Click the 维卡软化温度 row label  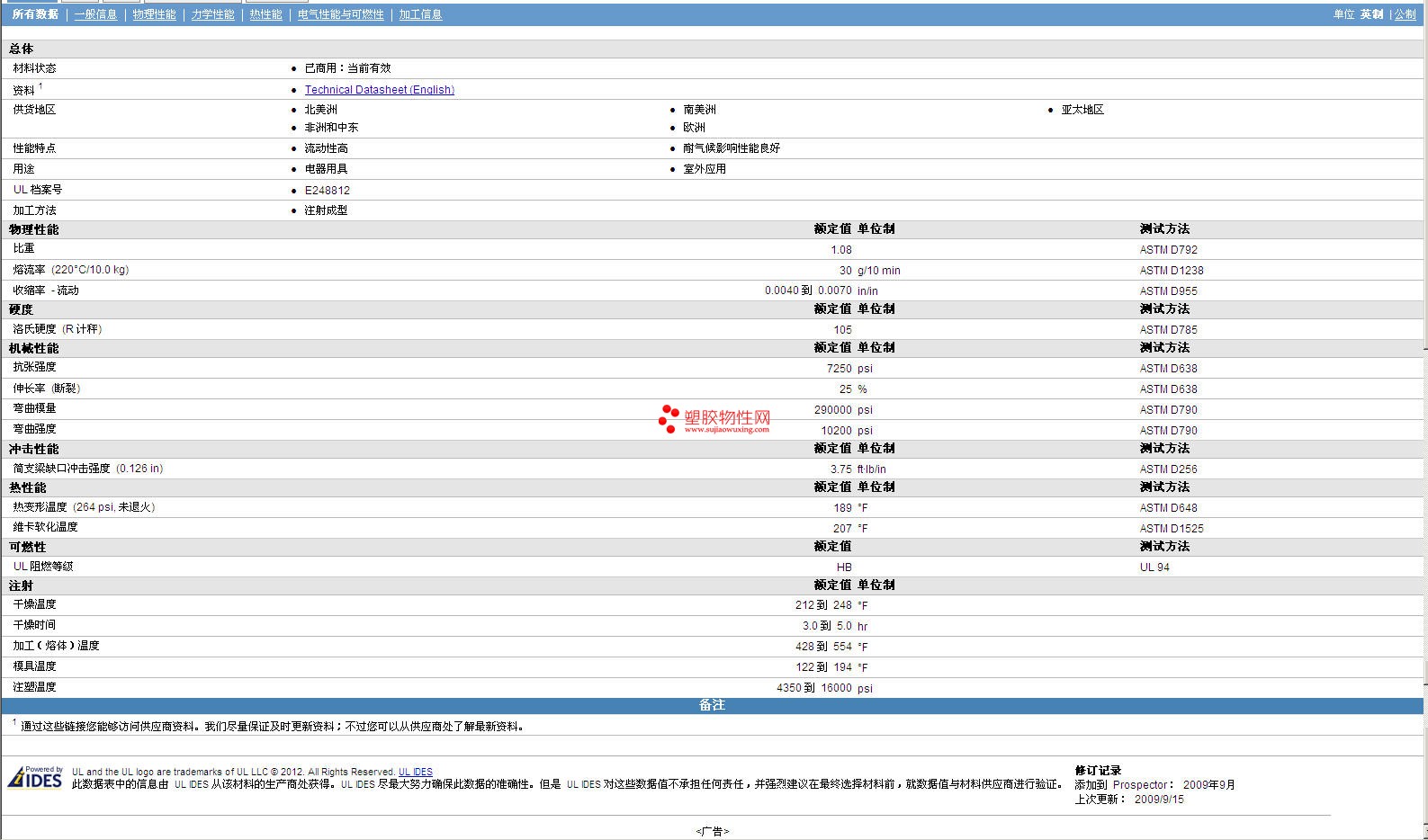click(45, 527)
